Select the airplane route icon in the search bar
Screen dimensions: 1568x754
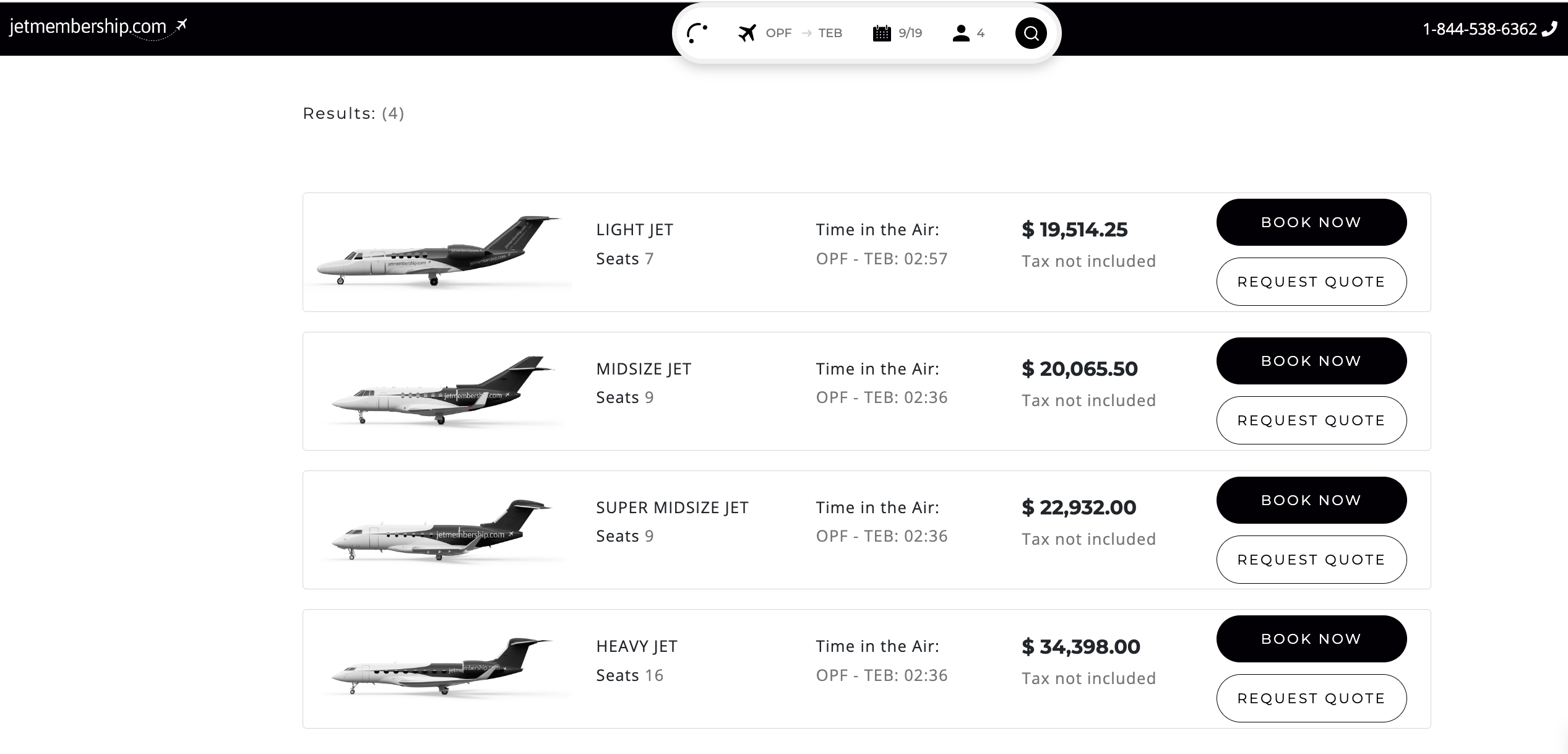coord(747,33)
